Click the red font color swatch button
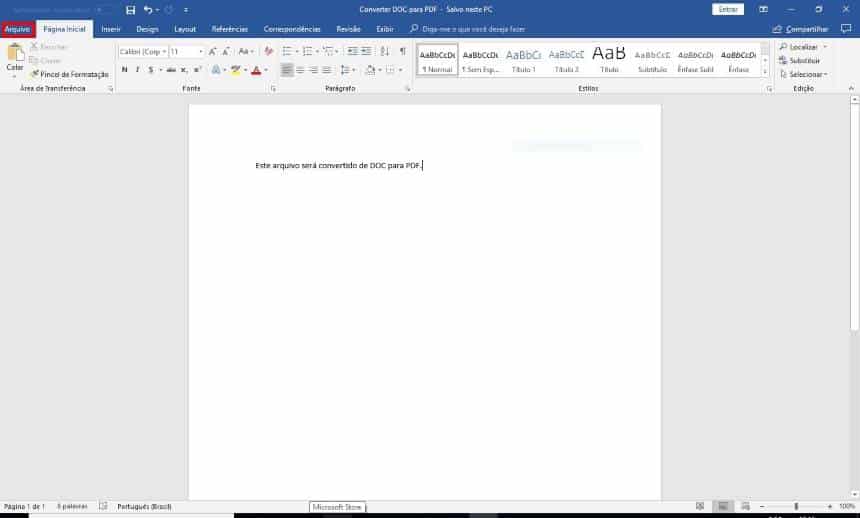This screenshot has height=518, width=860. tap(256, 70)
